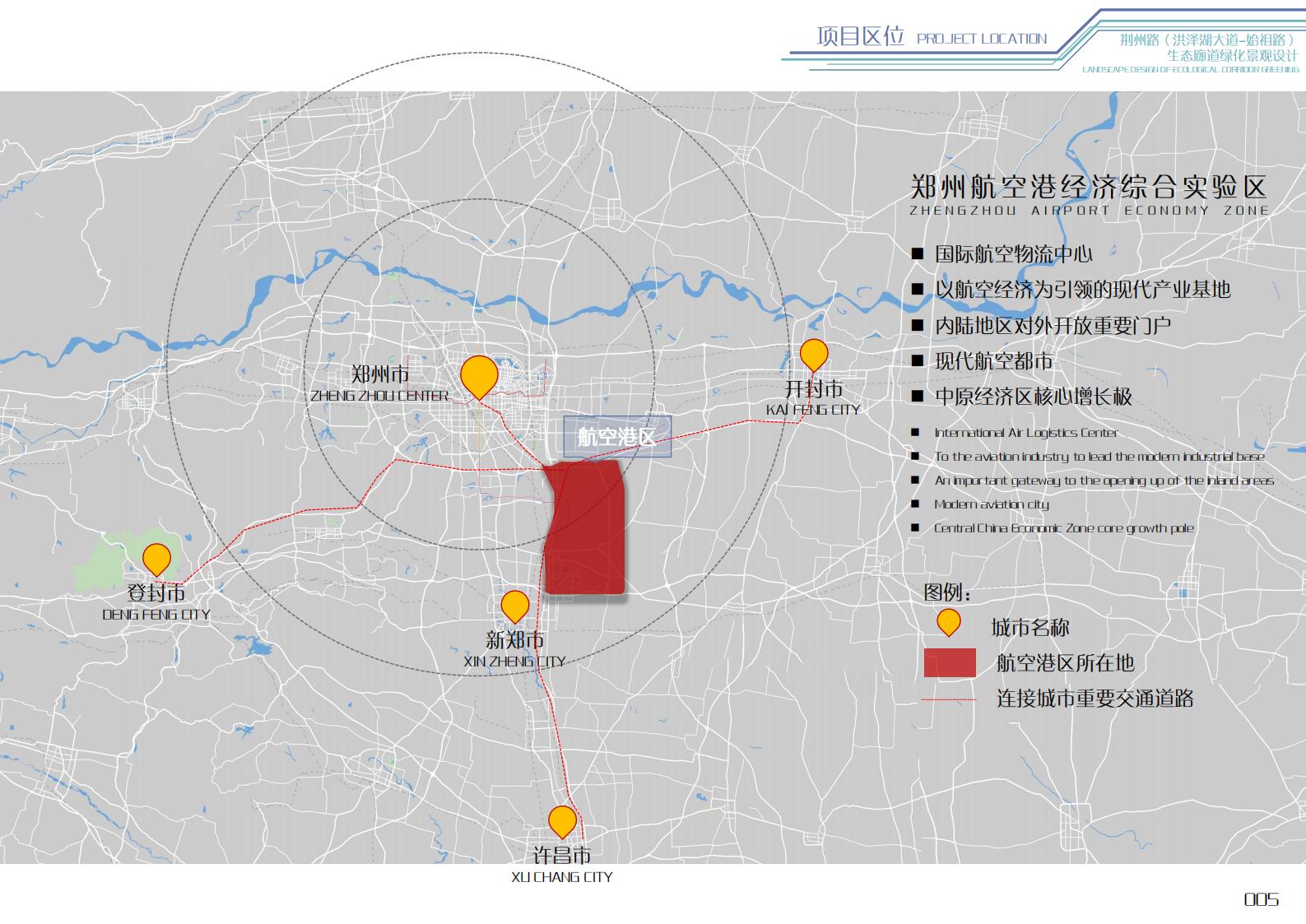Click the DENG FENG CITY label
The height and width of the screenshot is (924, 1306).
pos(156,615)
